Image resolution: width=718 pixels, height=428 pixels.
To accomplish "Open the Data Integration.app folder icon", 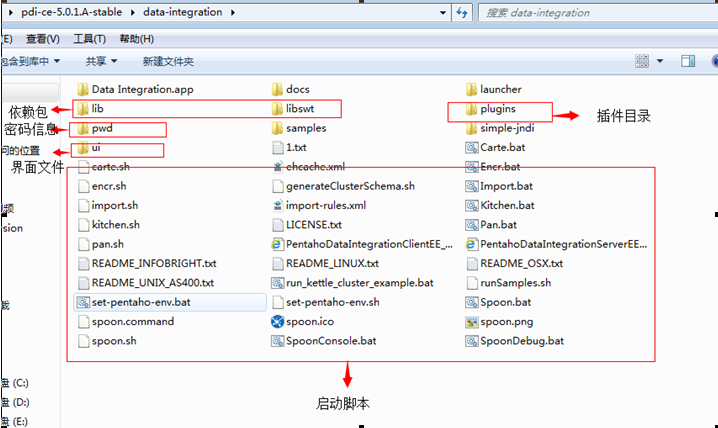I will [83, 89].
